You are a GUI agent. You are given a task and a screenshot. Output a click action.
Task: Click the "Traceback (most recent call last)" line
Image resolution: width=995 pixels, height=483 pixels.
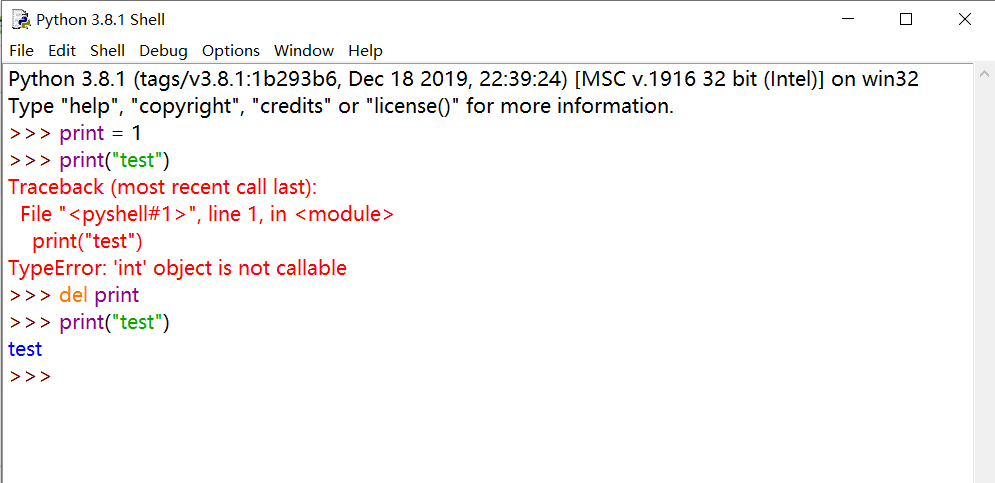(x=162, y=187)
